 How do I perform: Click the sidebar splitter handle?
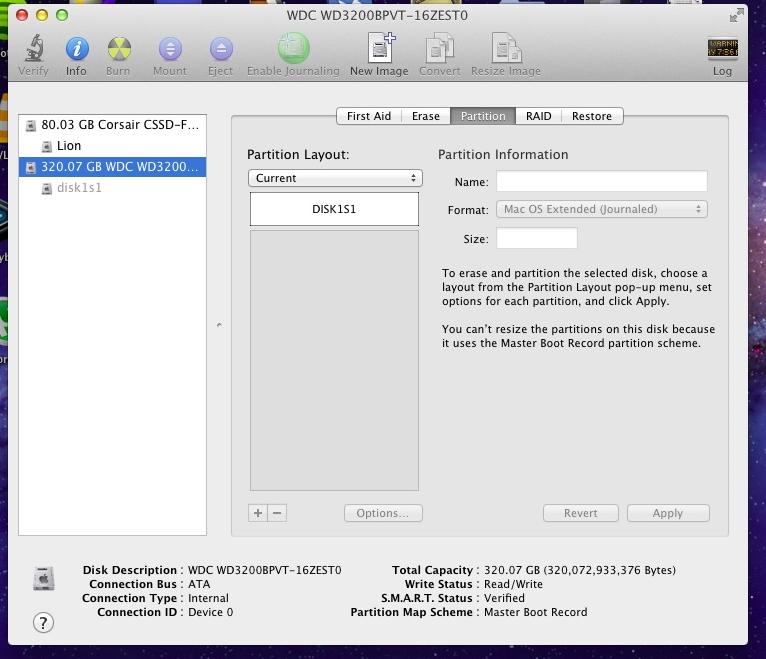tap(219, 325)
